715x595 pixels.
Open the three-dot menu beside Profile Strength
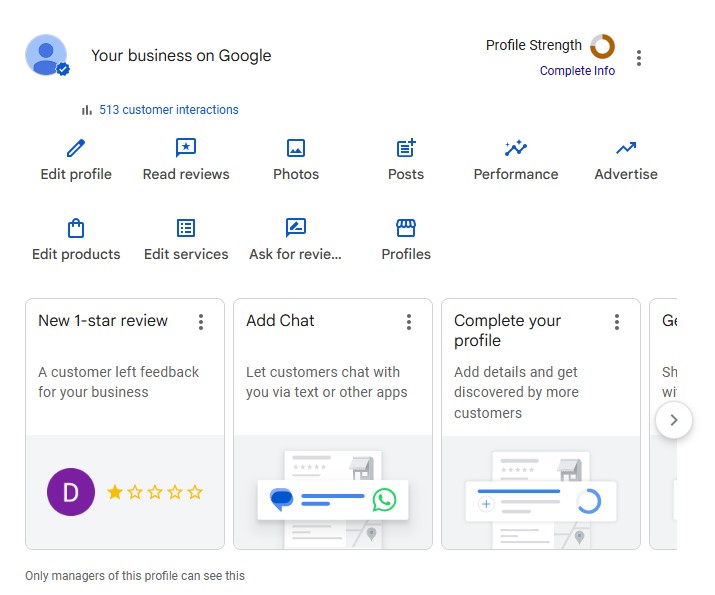[639, 58]
